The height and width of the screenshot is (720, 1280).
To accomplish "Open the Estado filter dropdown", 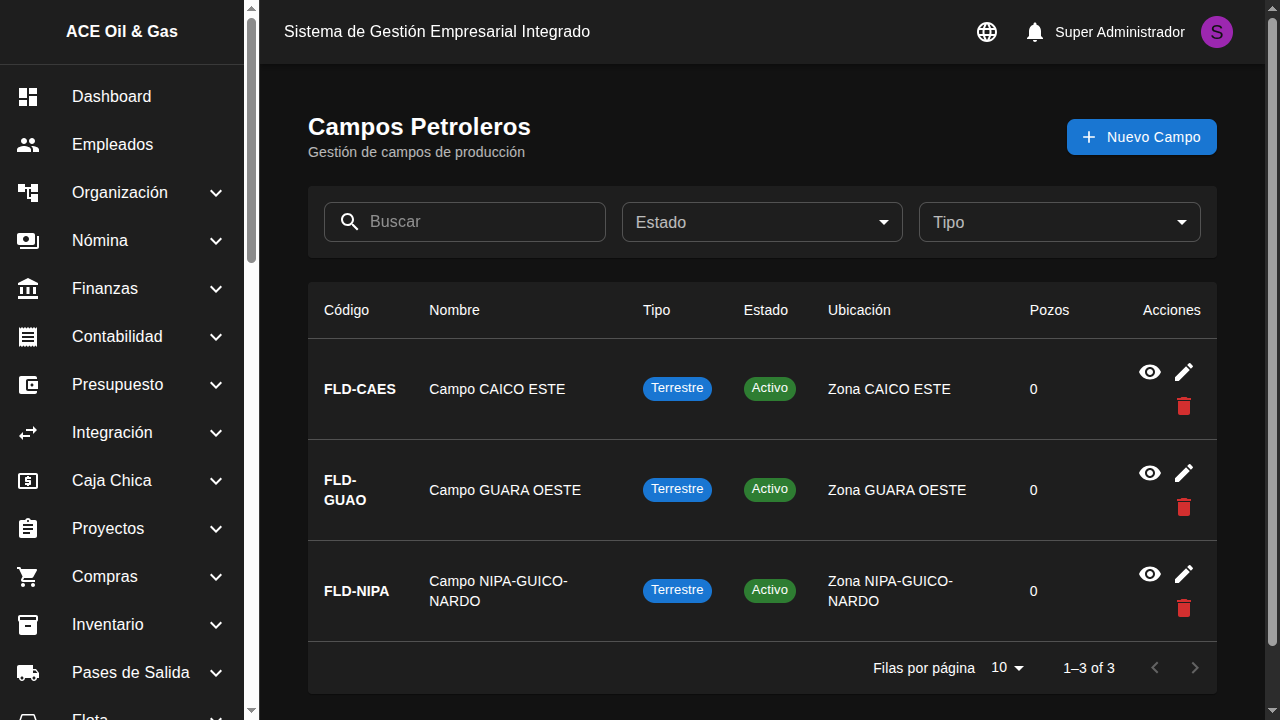I will point(762,222).
